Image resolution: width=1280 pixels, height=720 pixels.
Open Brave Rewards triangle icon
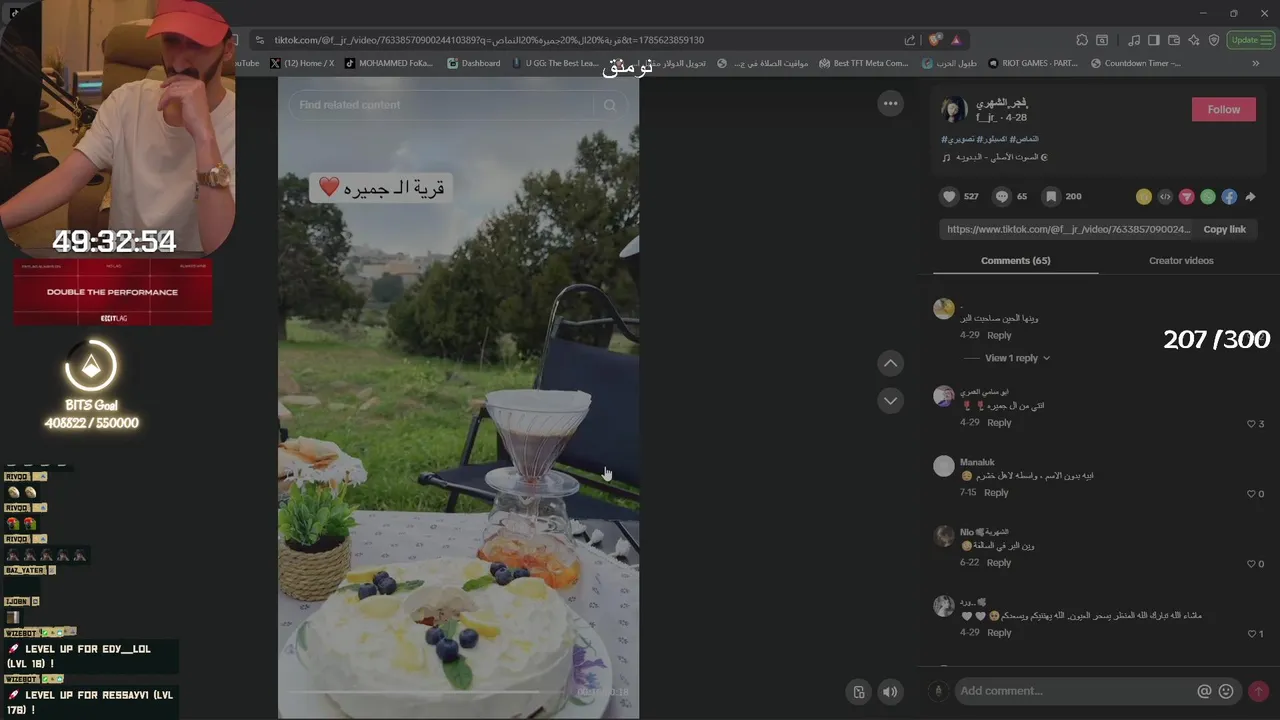click(956, 40)
